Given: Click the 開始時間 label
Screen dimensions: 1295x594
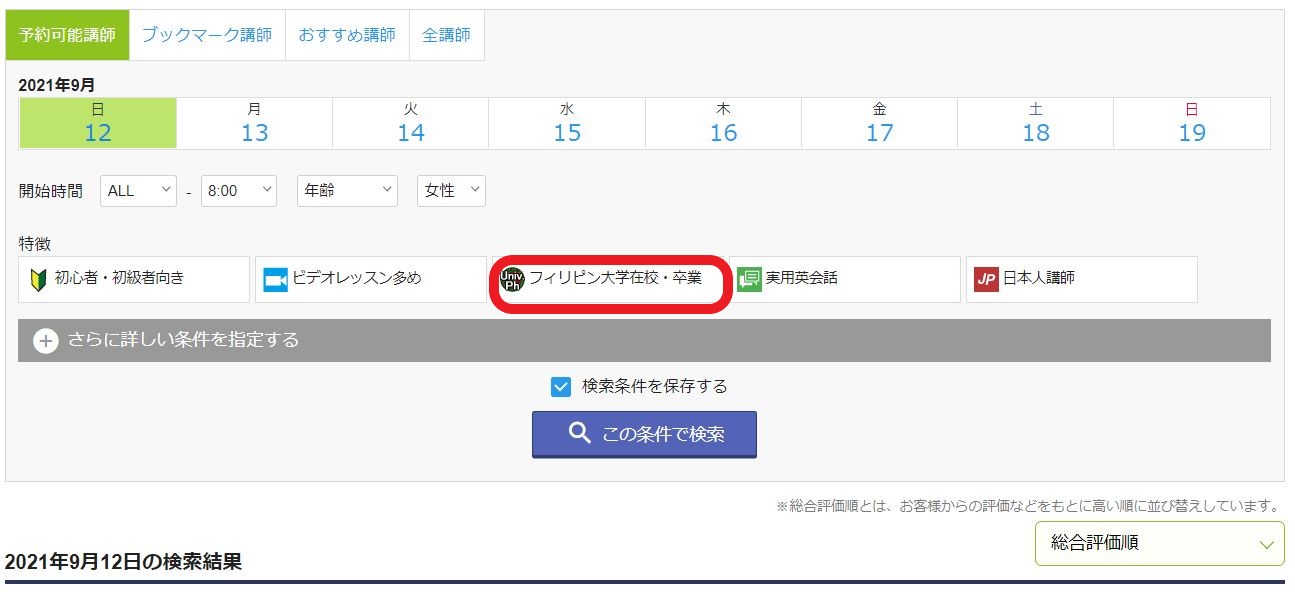Looking at the screenshot, I should click(51, 191).
